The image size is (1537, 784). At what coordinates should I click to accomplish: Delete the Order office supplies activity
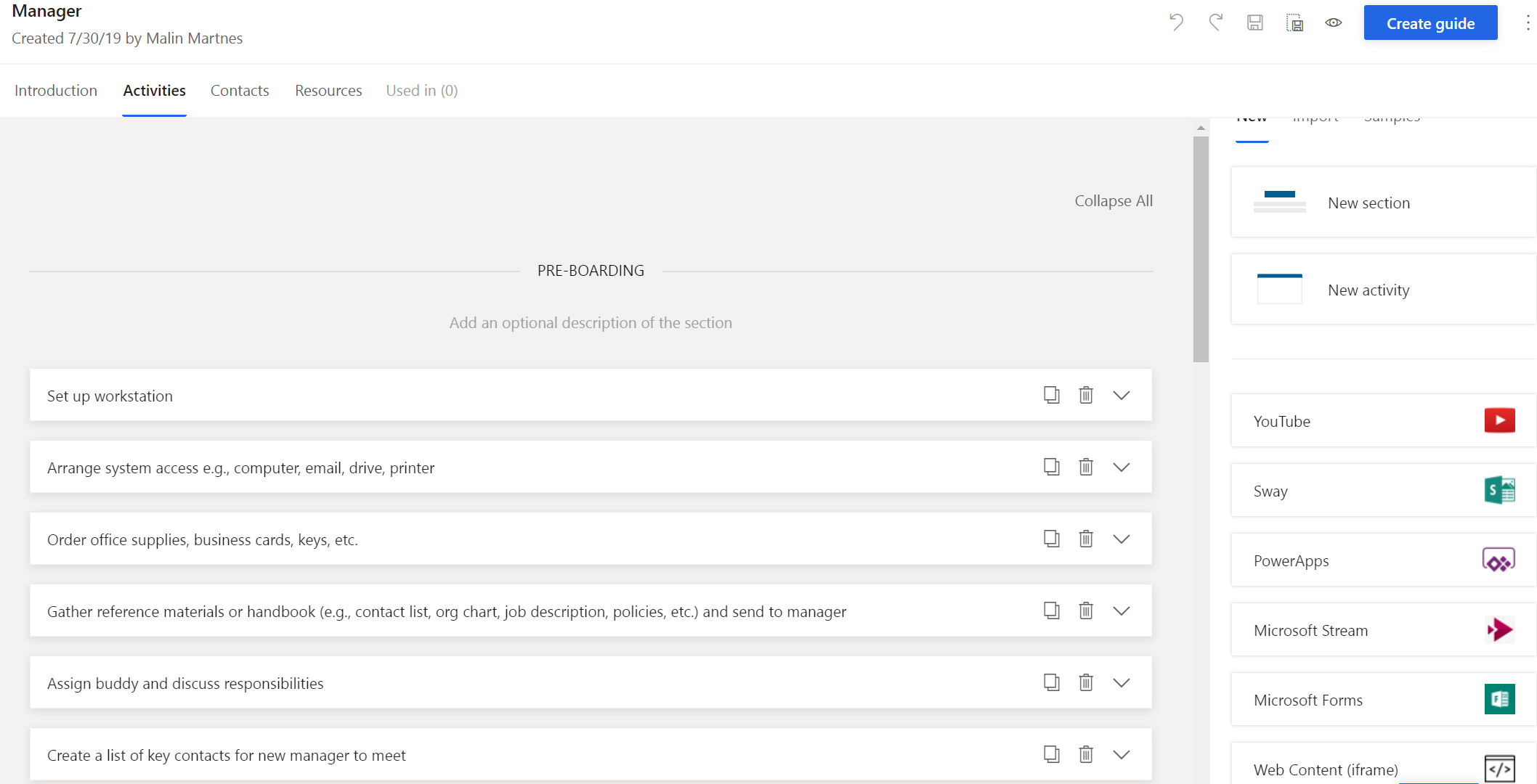pos(1086,539)
